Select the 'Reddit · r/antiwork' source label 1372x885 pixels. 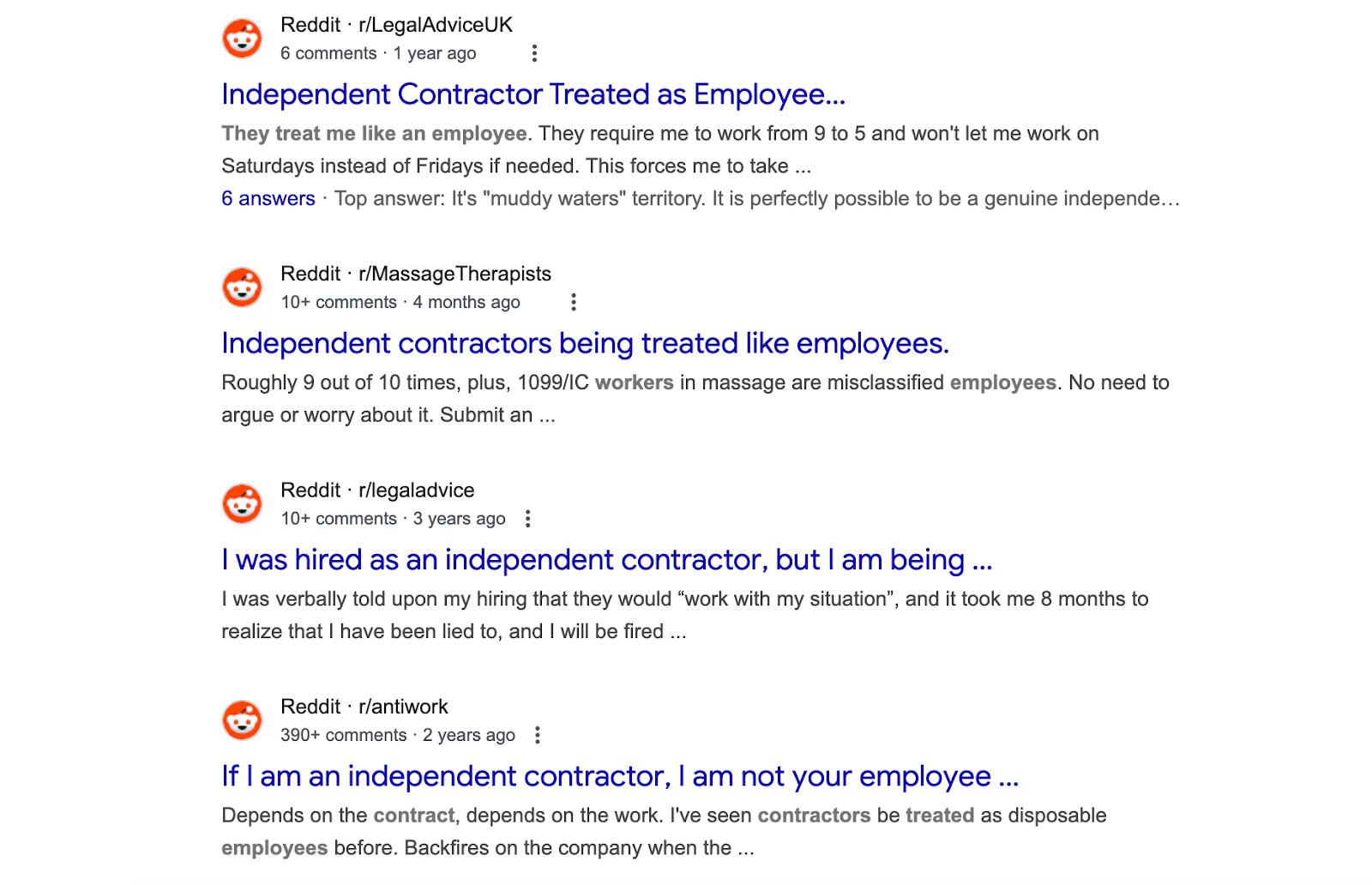[x=364, y=707]
